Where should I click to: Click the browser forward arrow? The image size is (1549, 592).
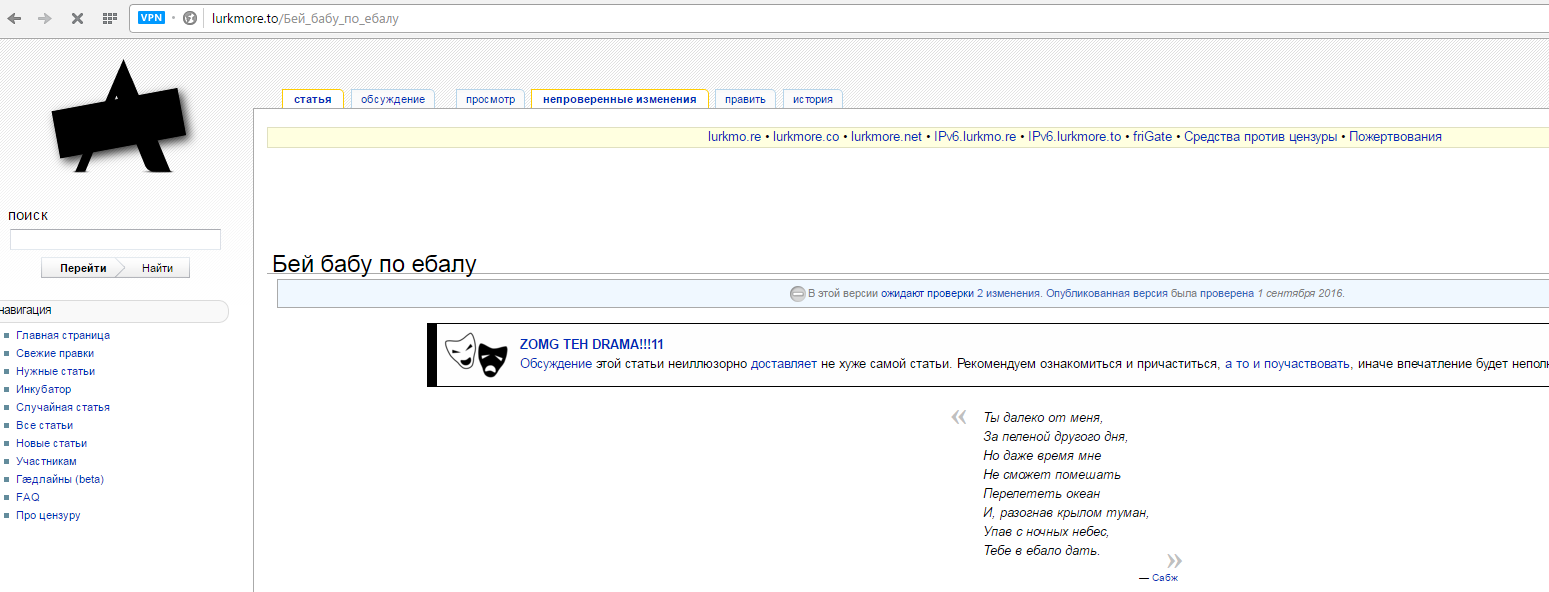[44, 18]
